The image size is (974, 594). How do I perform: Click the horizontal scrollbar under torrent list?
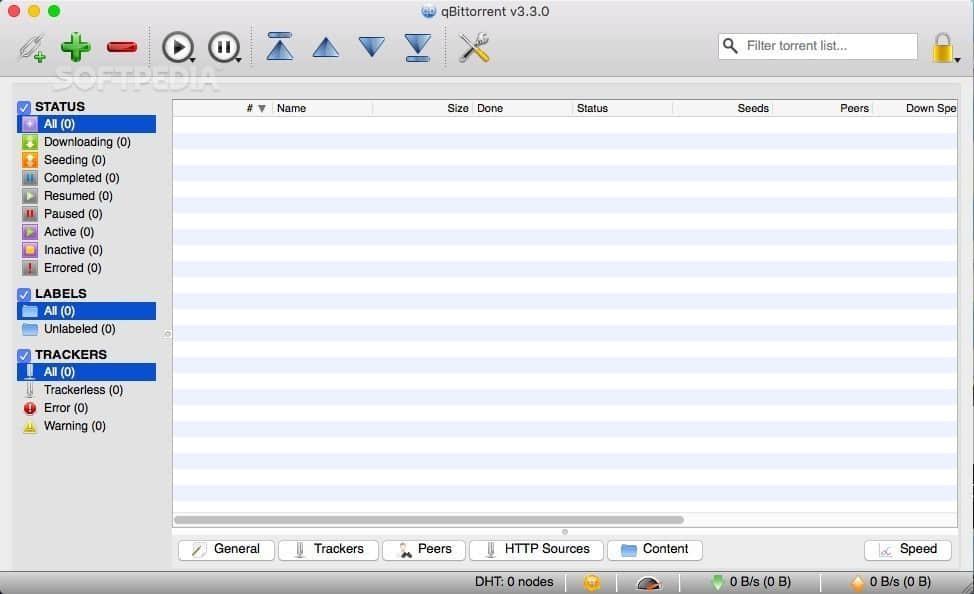click(x=428, y=520)
